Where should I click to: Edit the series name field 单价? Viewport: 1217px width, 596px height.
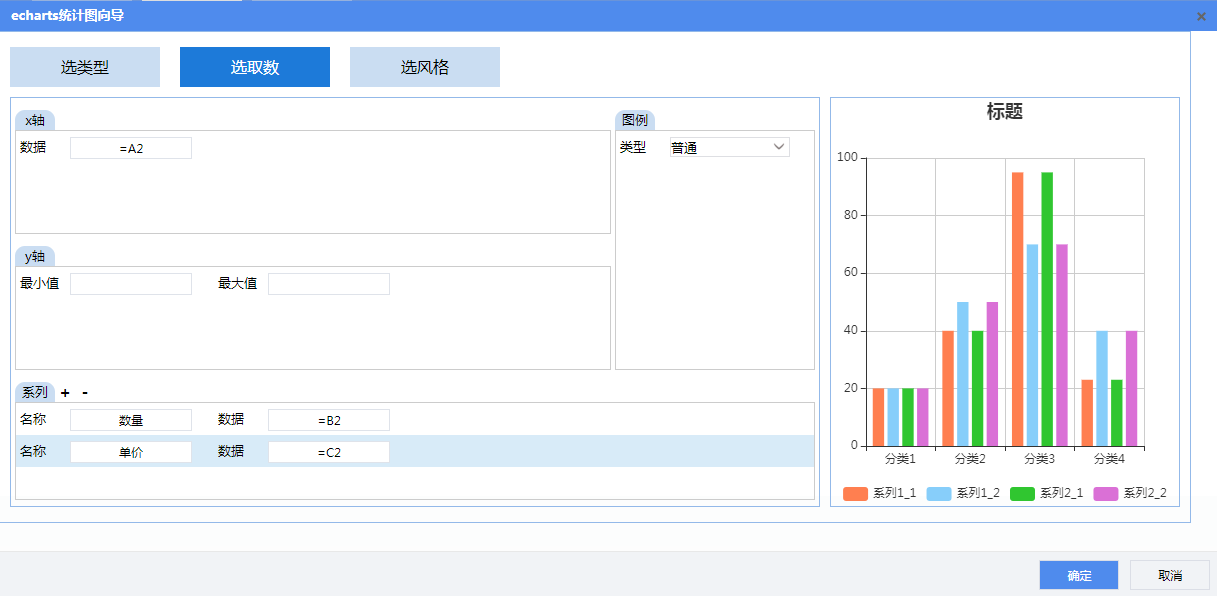pos(131,452)
